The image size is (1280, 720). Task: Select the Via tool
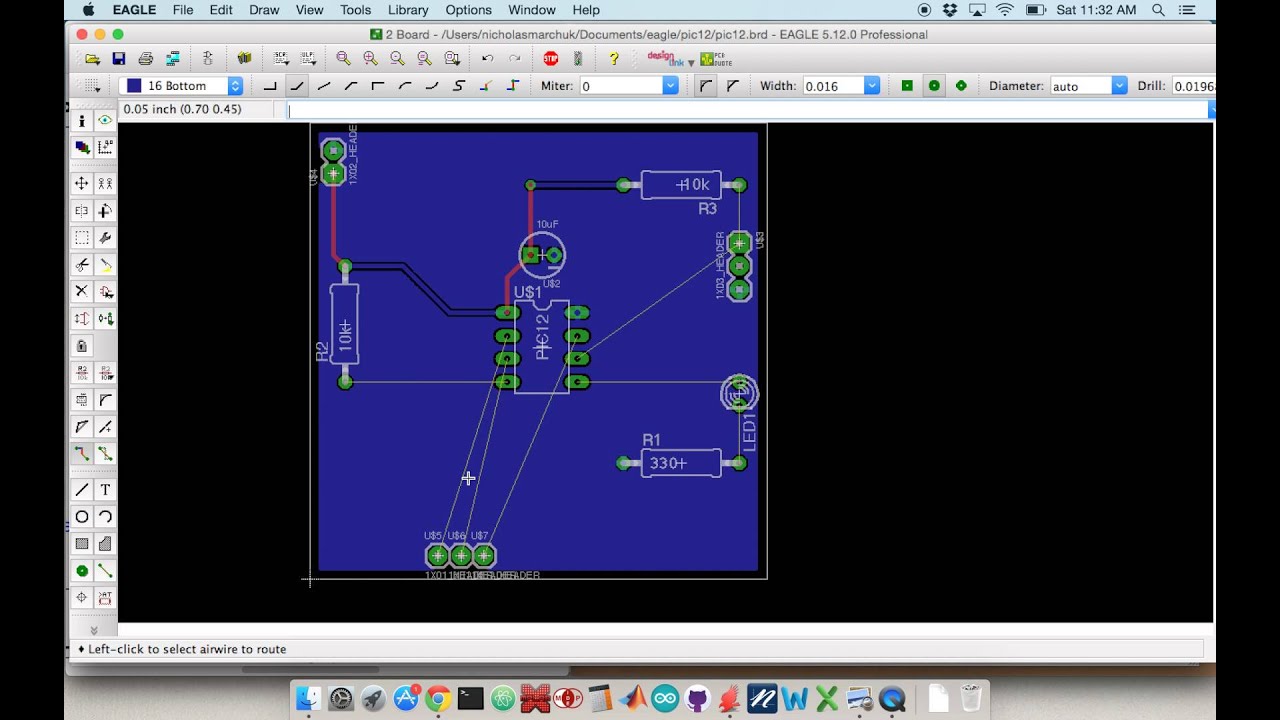click(x=81, y=571)
